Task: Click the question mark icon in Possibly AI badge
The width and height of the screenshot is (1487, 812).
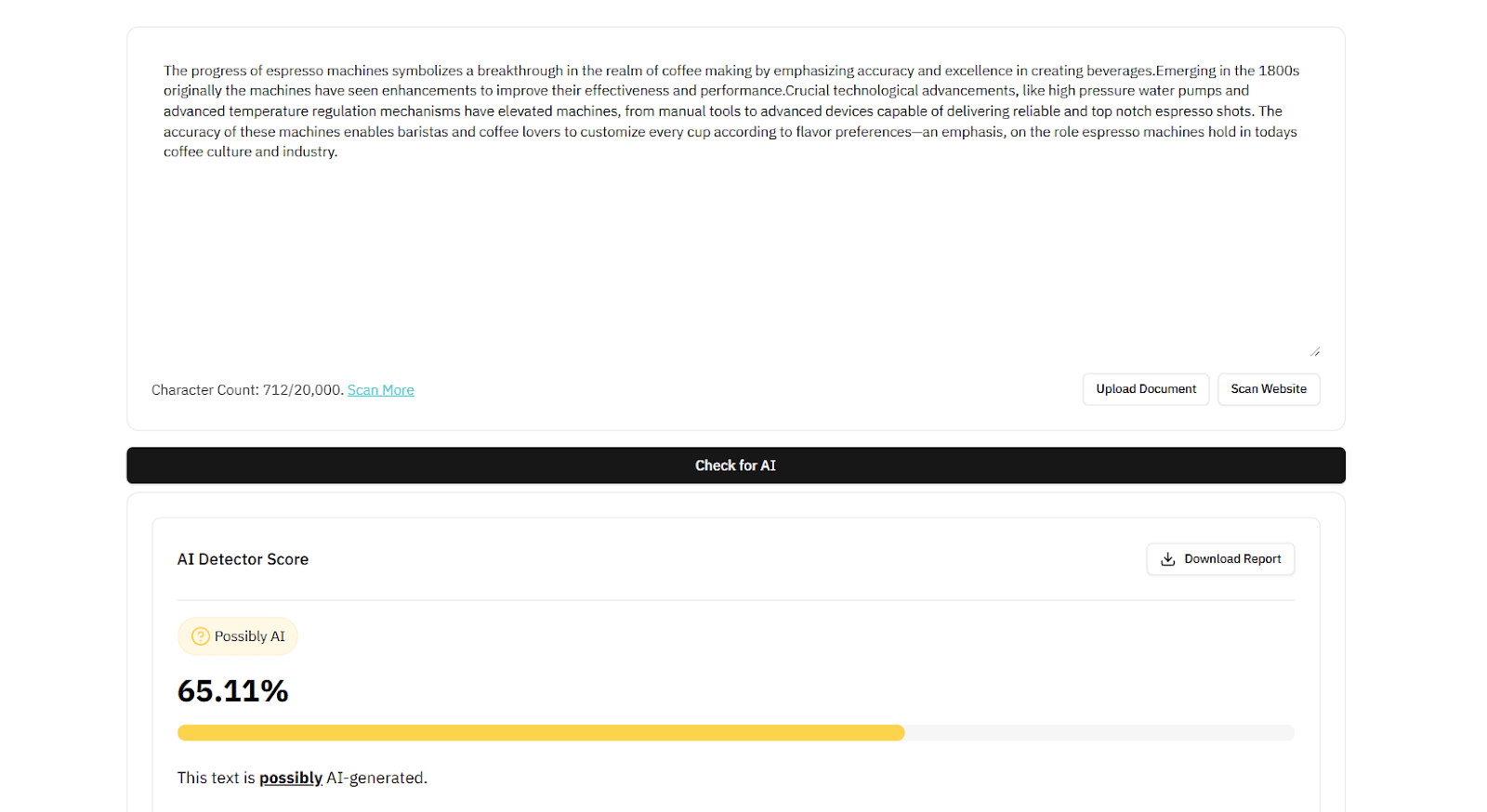Action: [200, 636]
